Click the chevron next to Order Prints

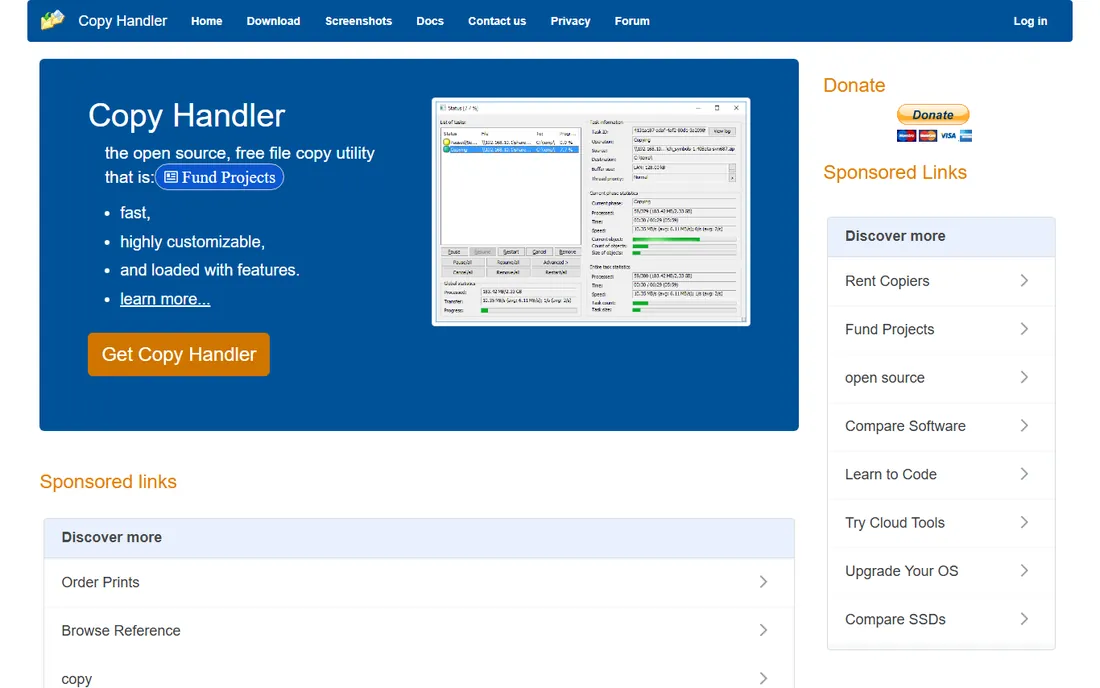click(x=763, y=582)
